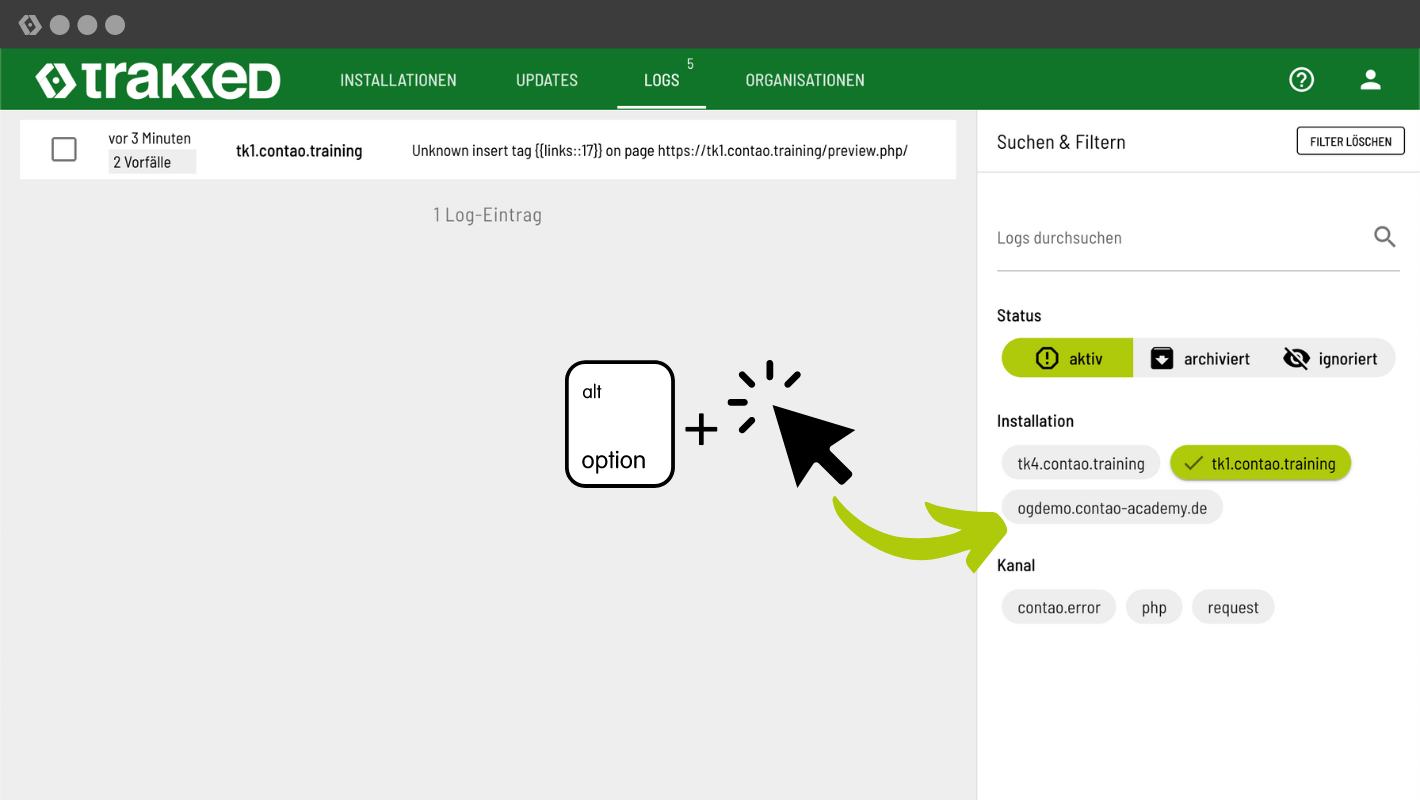Switch to the Updates tab
This screenshot has width=1420, height=800.
(546, 80)
